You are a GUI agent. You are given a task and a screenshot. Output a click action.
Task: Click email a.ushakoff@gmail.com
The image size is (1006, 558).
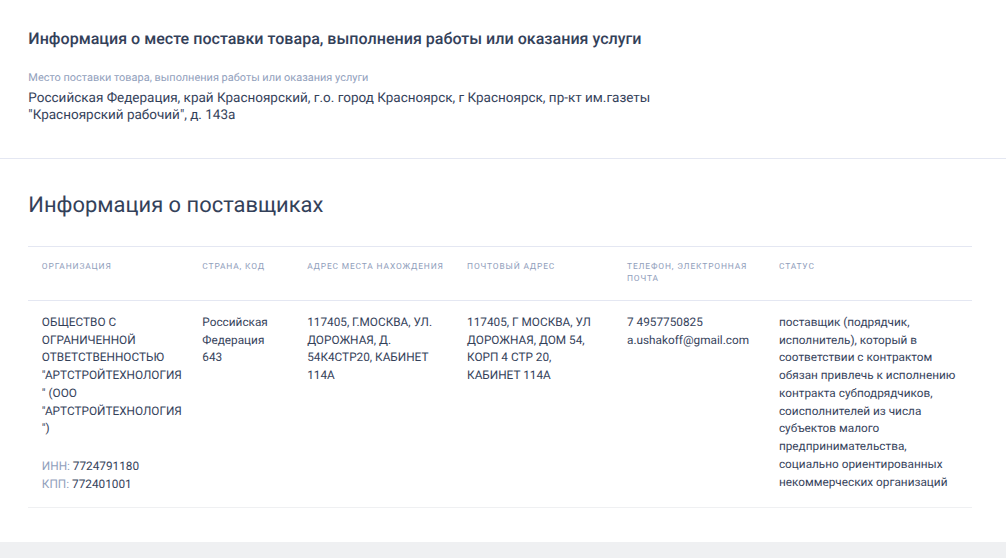coord(688,340)
